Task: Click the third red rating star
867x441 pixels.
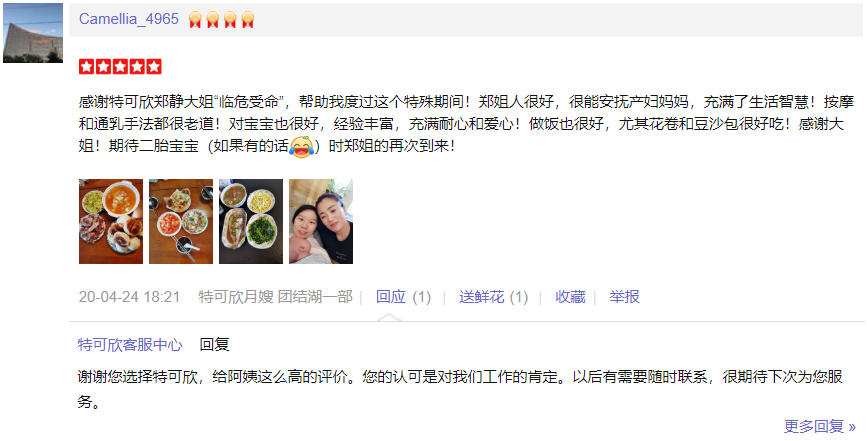Action: 121,67
